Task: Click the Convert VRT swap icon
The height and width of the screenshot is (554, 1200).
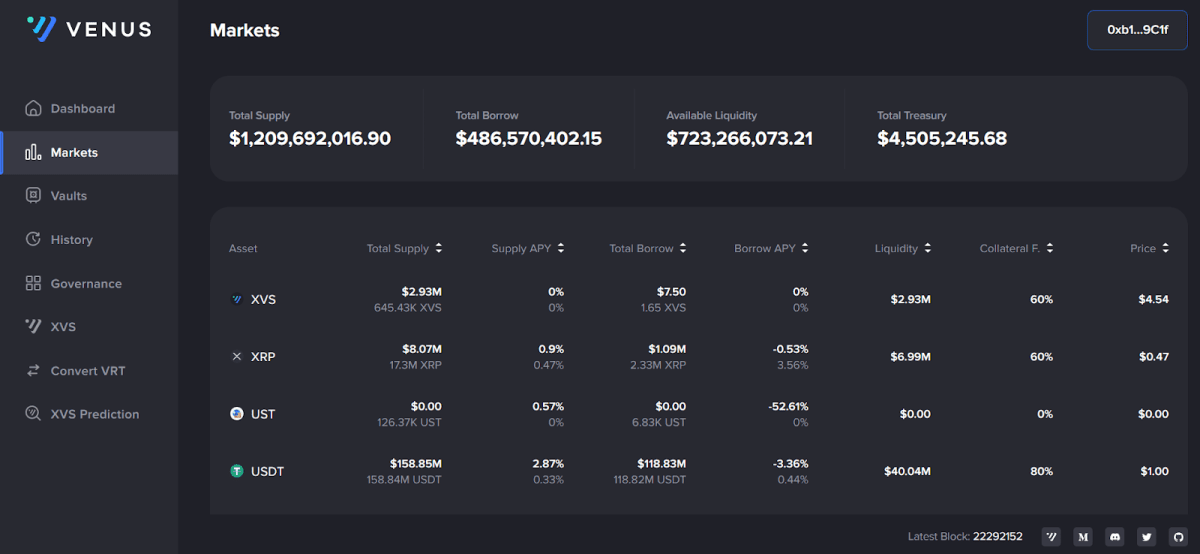Action: (x=33, y=370)
